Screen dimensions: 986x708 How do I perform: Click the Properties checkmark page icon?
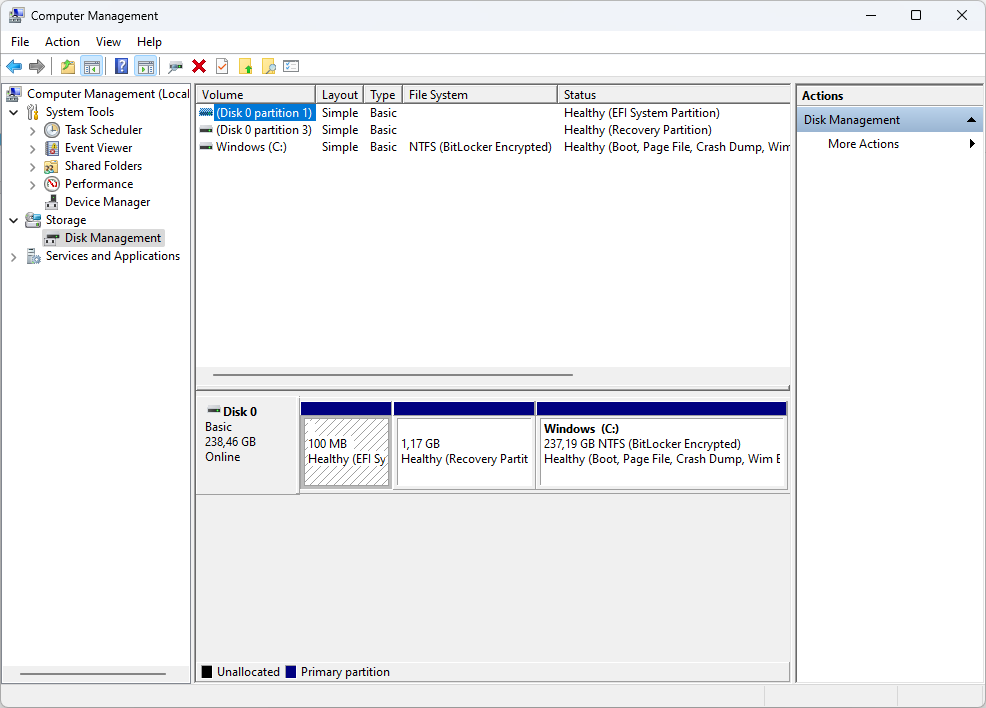222,66
